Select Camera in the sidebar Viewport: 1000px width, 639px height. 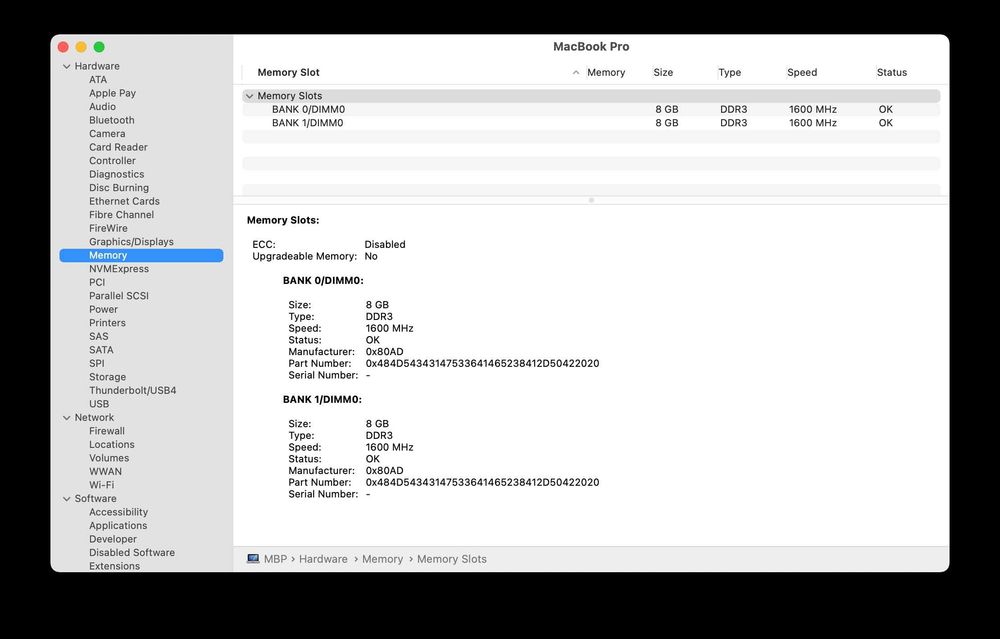pos(107,134)
